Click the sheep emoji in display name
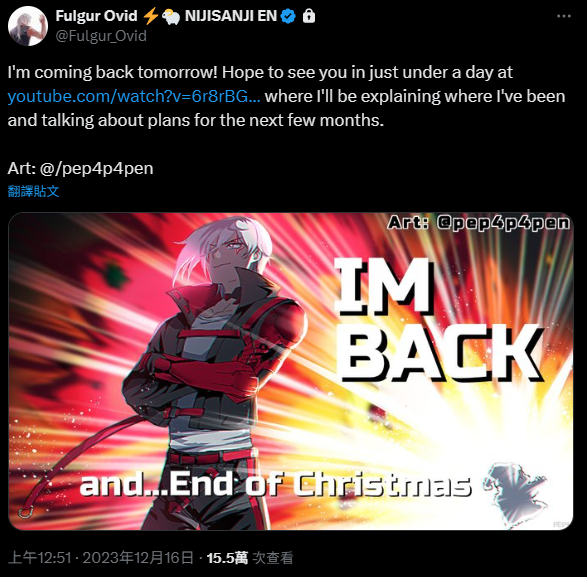The image size is (587, 577). pos(171,16)
